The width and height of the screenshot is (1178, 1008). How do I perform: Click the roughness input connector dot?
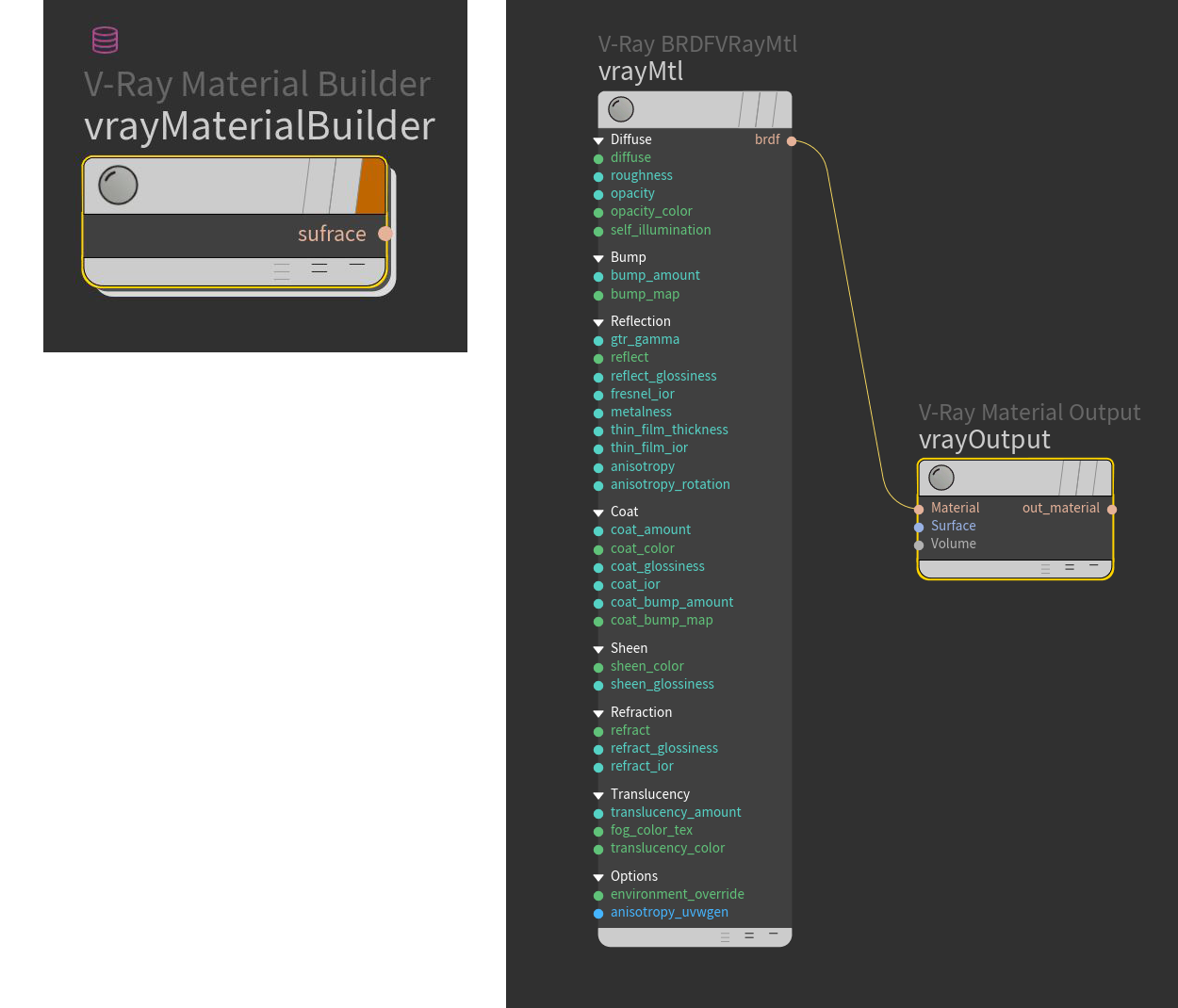point(598,177)
